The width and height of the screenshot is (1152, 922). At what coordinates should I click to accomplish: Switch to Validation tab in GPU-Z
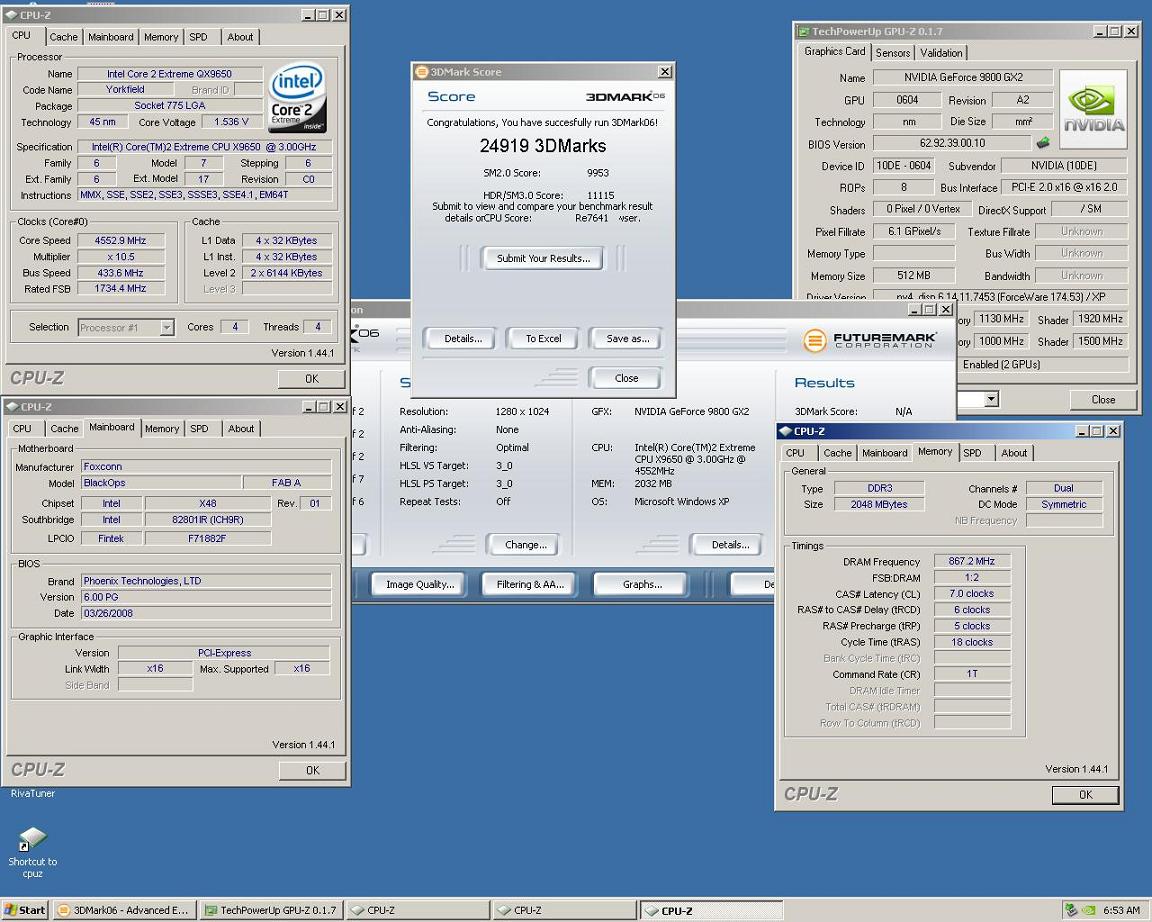pos(941,52)
